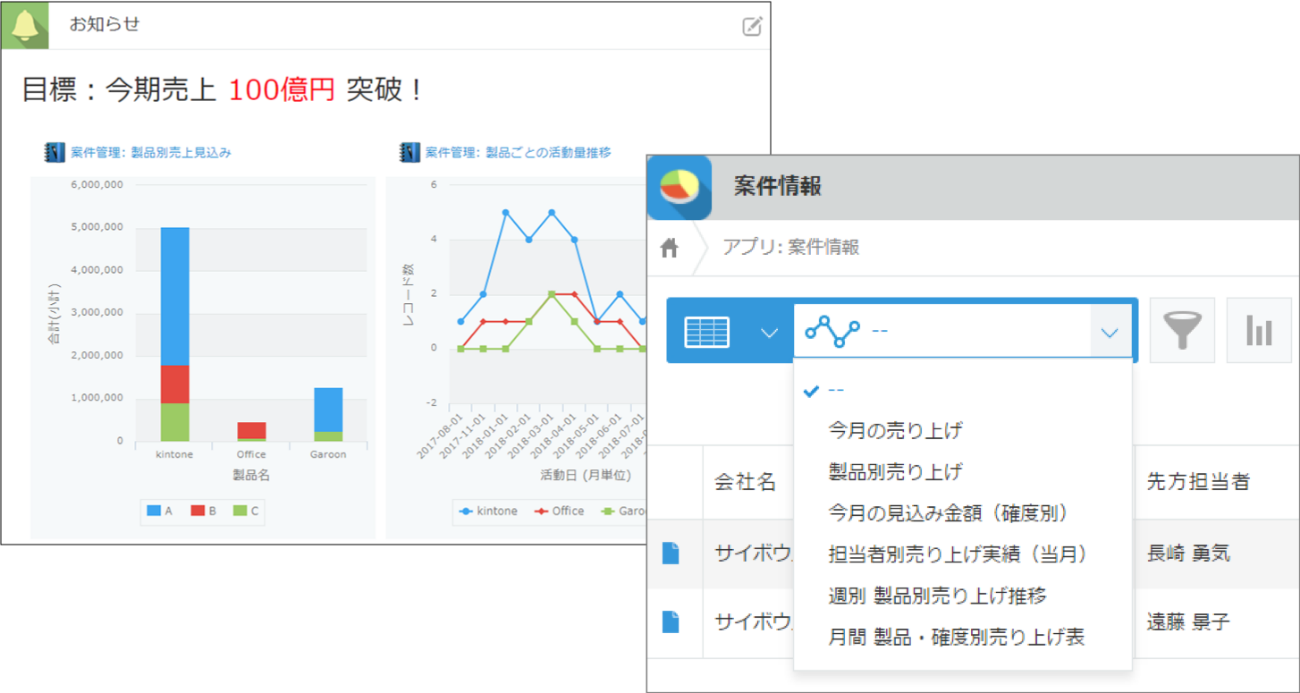
Task: Click the 遠藤 景子 cell
Action: click(1188, 622)
